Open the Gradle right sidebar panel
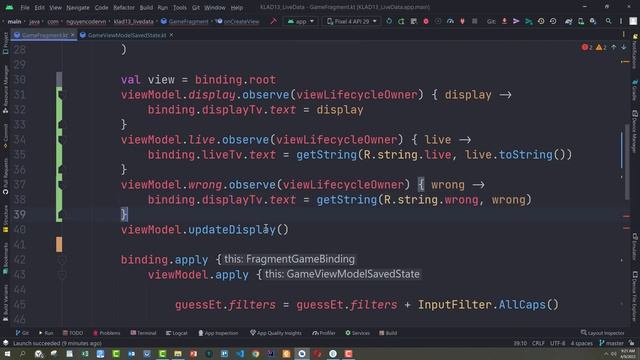Image resolution: width=640 pixels, height=360 pixels. [635, 90]
